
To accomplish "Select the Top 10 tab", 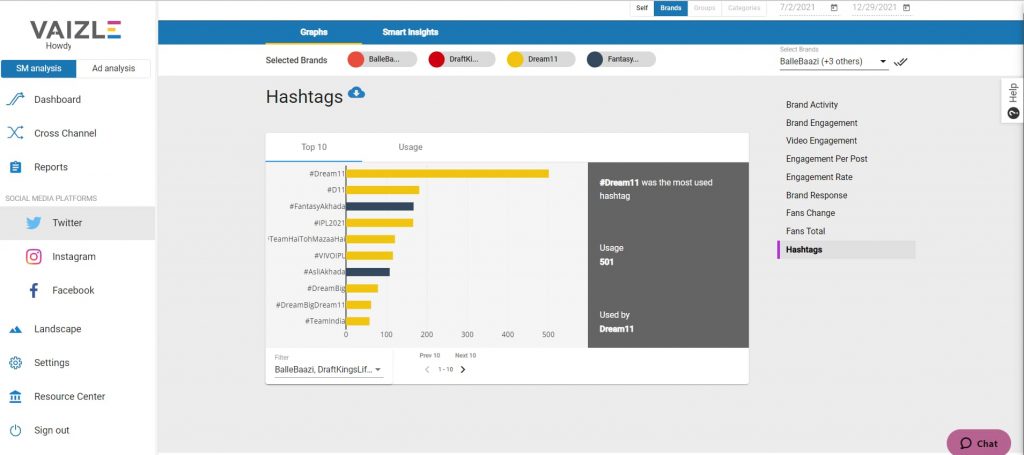I will coord(313,147).
